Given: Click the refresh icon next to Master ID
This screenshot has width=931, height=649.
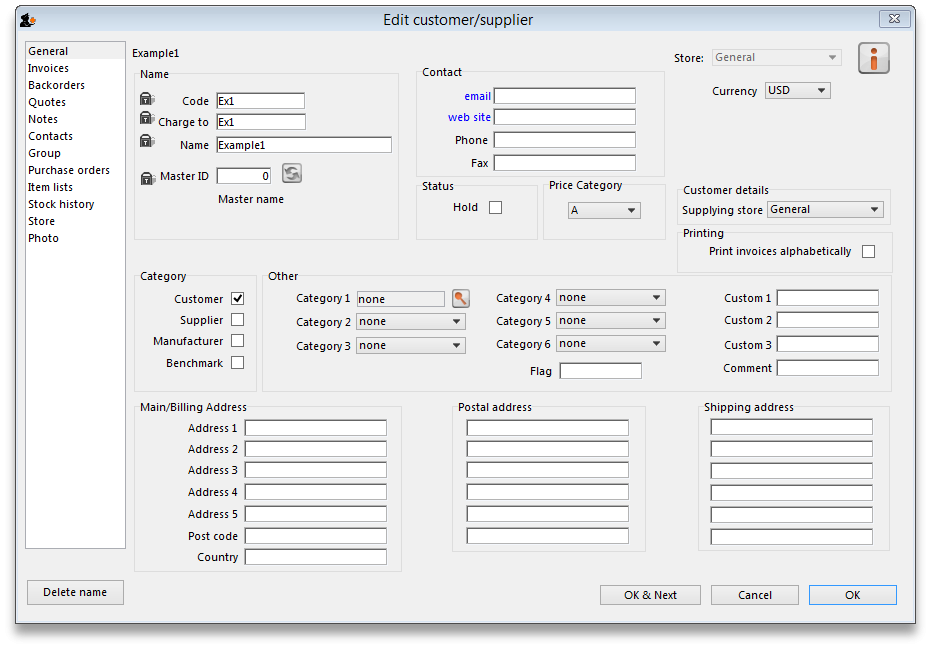Looking at the screenshot, I should coord(291,174).
